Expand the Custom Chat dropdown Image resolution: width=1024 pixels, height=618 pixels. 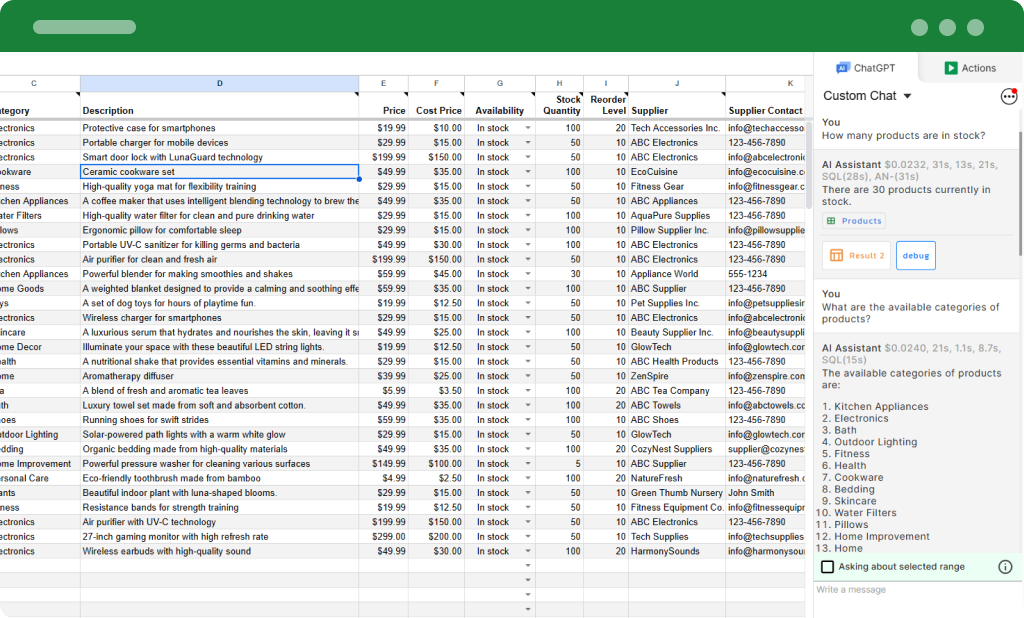click(907, 96)
